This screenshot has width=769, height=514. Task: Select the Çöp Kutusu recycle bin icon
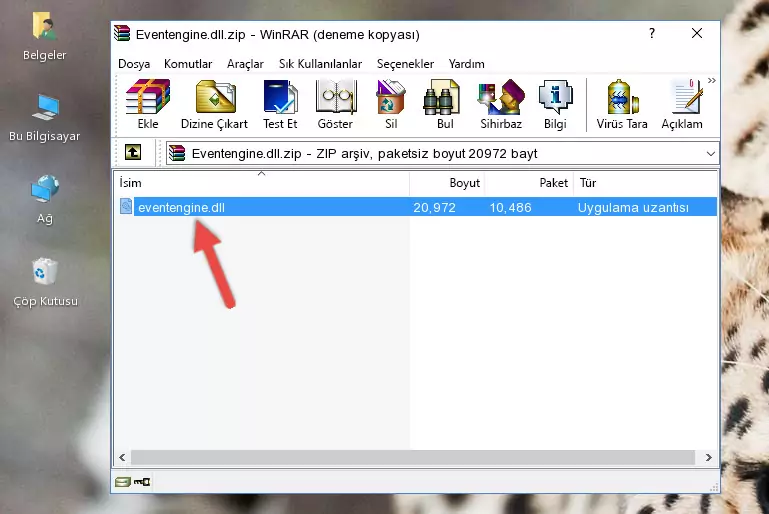(x=45, y=282)
